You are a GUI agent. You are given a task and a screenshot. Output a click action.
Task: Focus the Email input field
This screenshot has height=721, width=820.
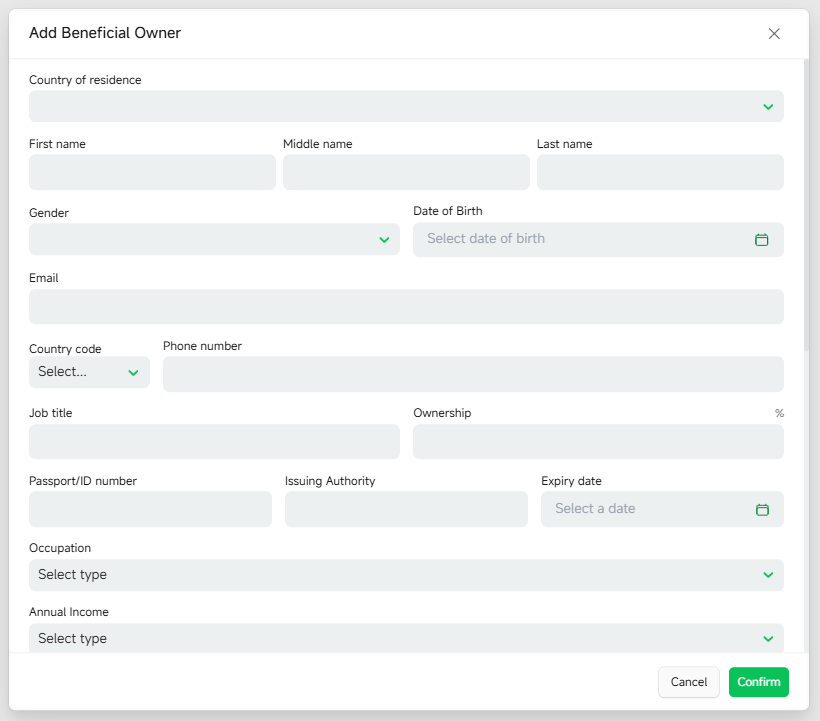(406, 306)
